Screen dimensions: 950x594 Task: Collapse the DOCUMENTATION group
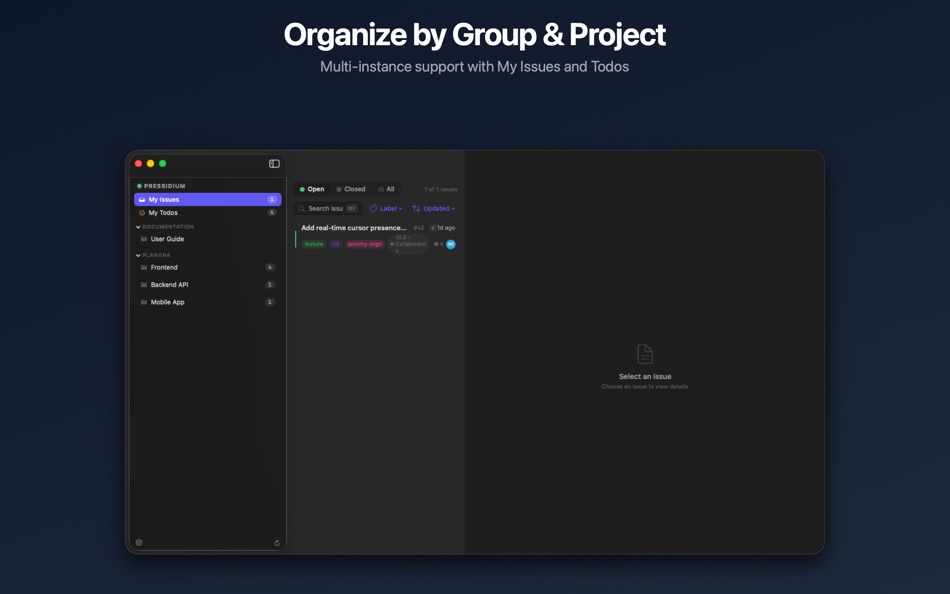tap(138, 226)
